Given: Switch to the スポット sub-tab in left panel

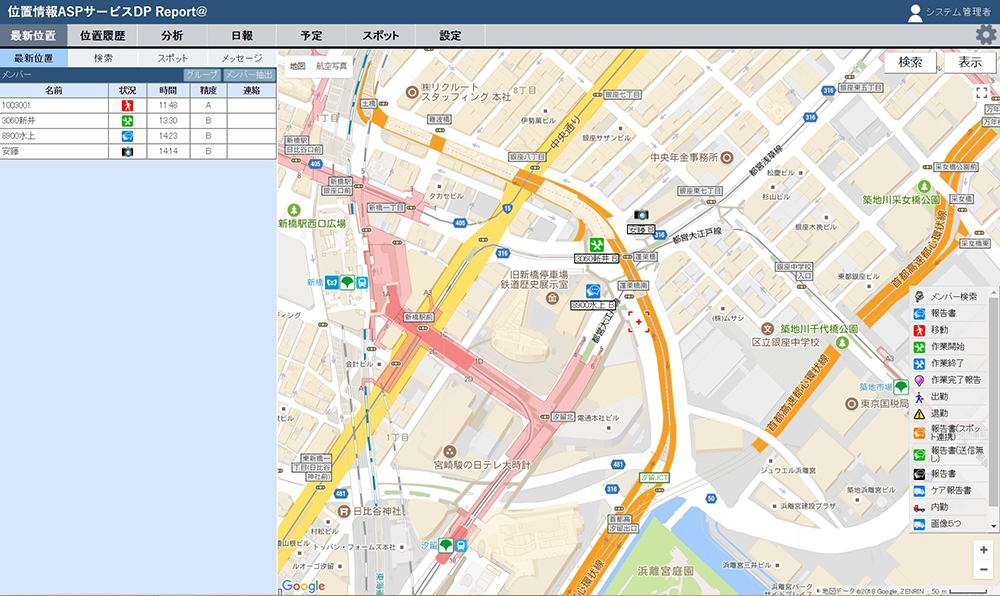Looking at the screenshot, I should (x=172, y=58).
